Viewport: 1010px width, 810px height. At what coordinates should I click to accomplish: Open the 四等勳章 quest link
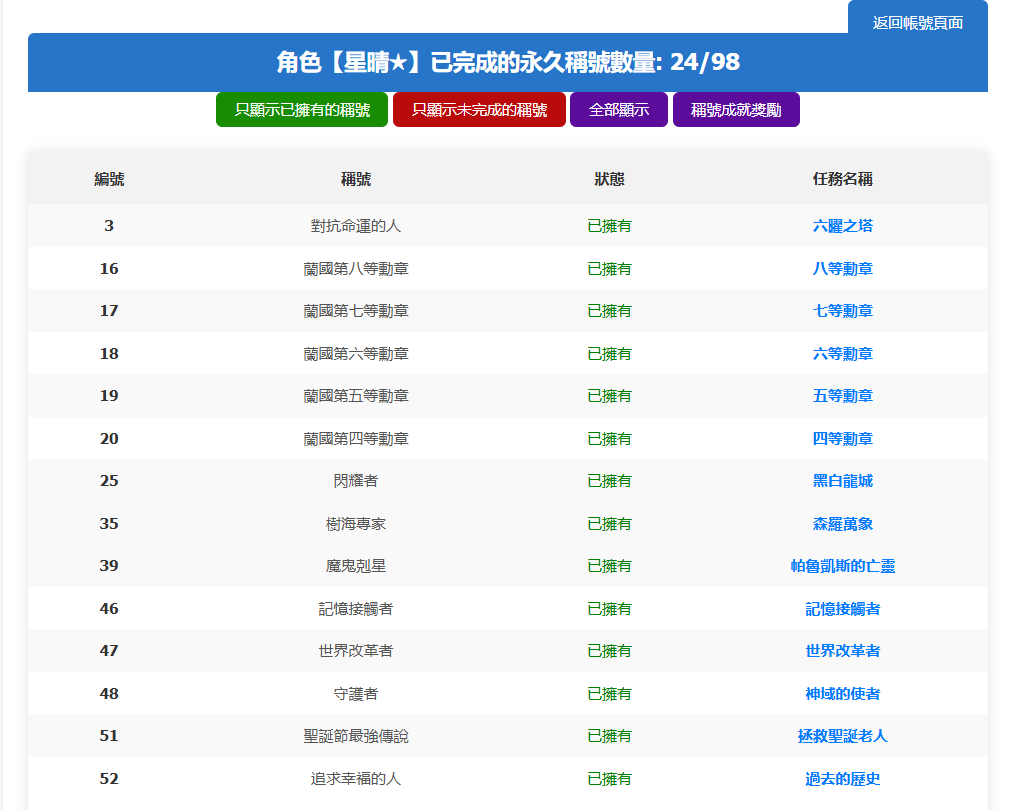(843, 438)
